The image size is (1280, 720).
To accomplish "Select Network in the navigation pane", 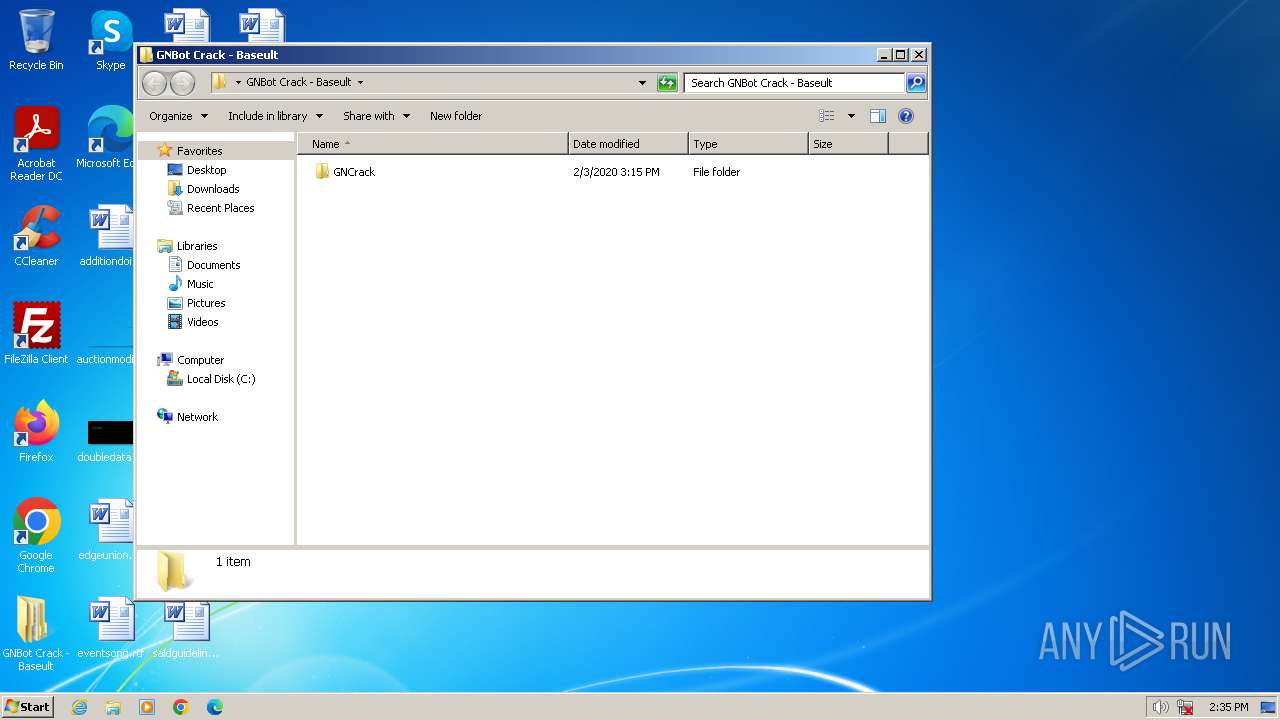I will click(197, 417).
